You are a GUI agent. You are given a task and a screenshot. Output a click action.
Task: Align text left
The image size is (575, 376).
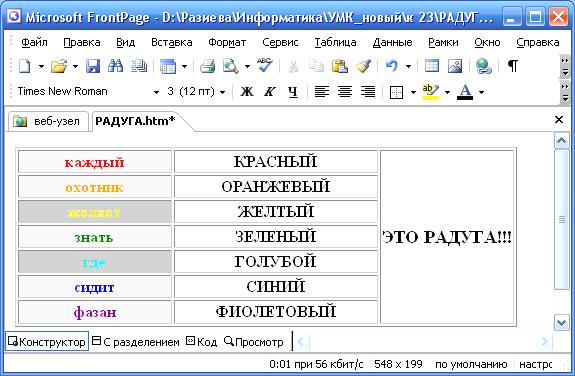tap(322, 92)
